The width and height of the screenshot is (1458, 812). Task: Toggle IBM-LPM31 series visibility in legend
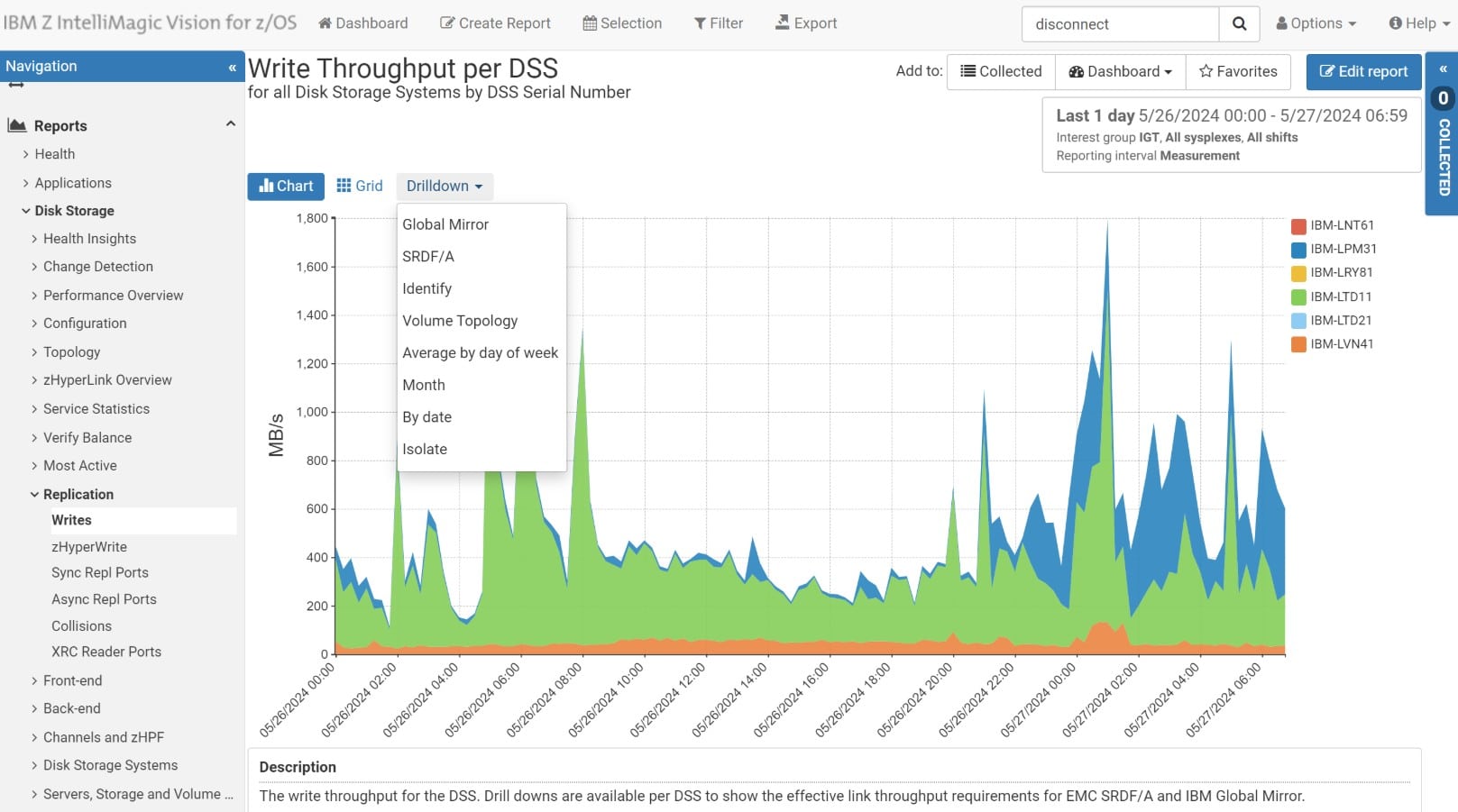1342,249
